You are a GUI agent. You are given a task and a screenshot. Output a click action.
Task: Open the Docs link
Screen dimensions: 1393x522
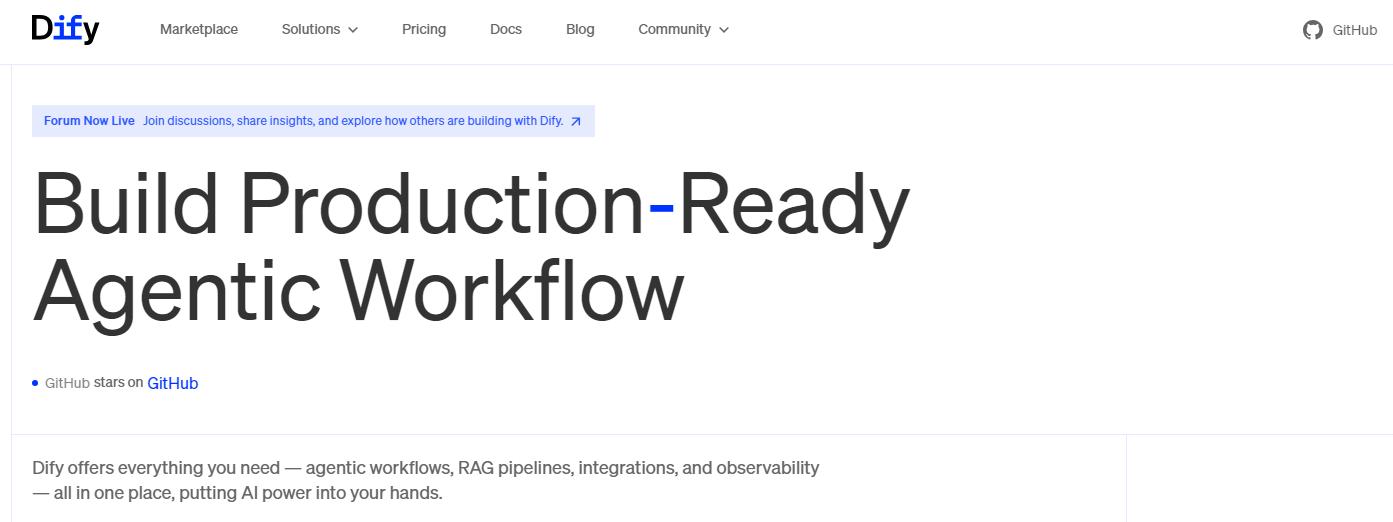(x=506, y=29)
